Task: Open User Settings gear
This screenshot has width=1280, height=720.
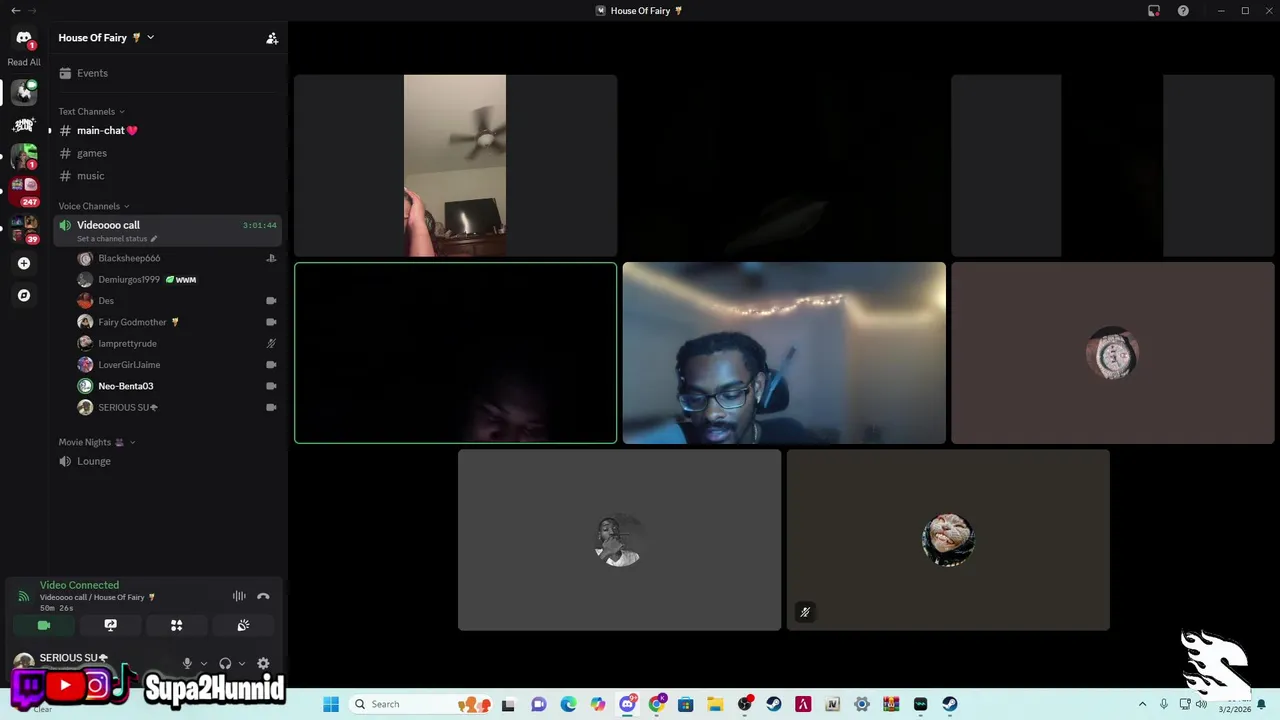Action: pyautogui.click(x=263, y=663)
